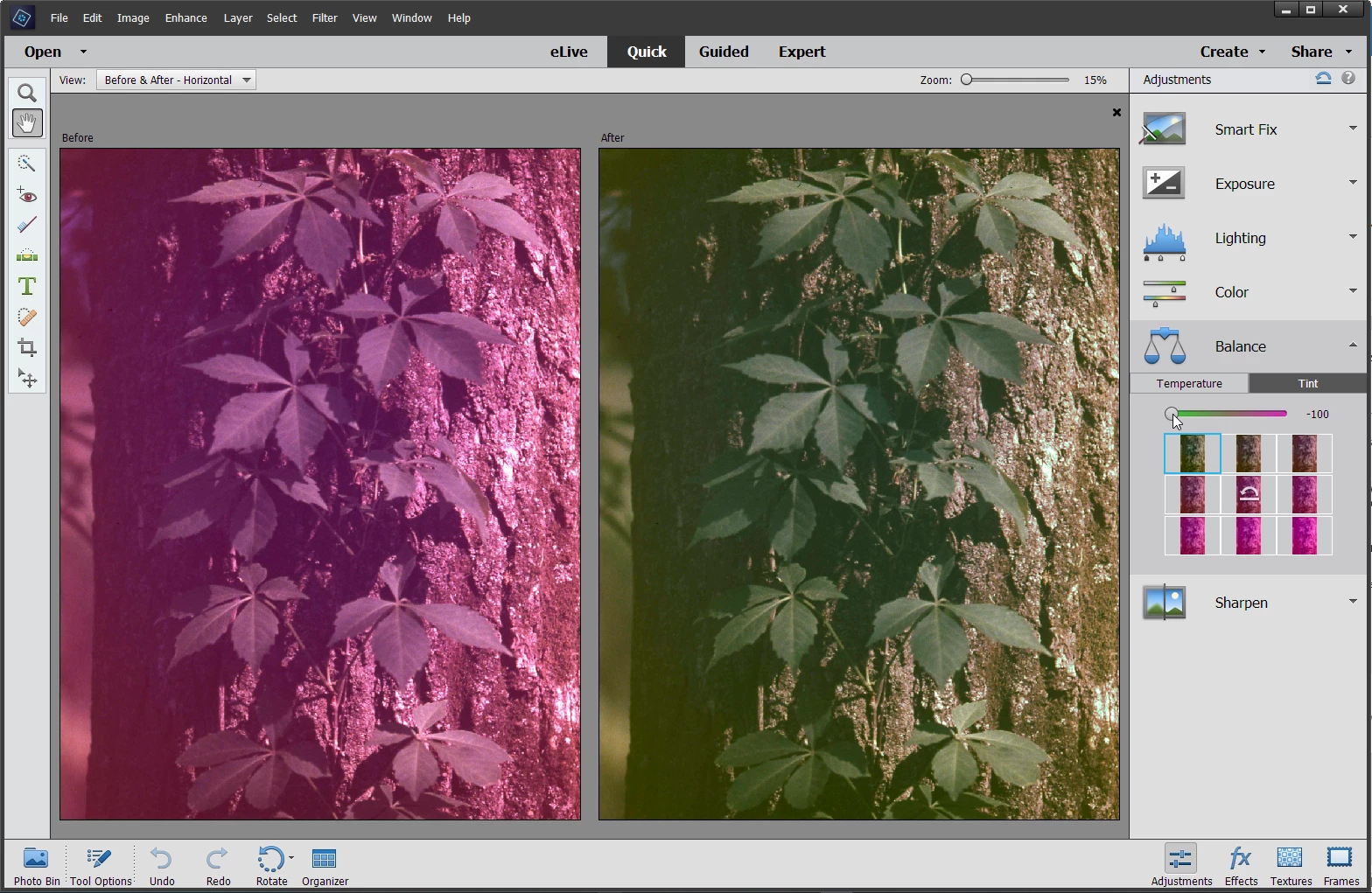The height and width of the screenshot is (893, 1372).
Task: Open the Frames panel
Action: (1340, 866)
